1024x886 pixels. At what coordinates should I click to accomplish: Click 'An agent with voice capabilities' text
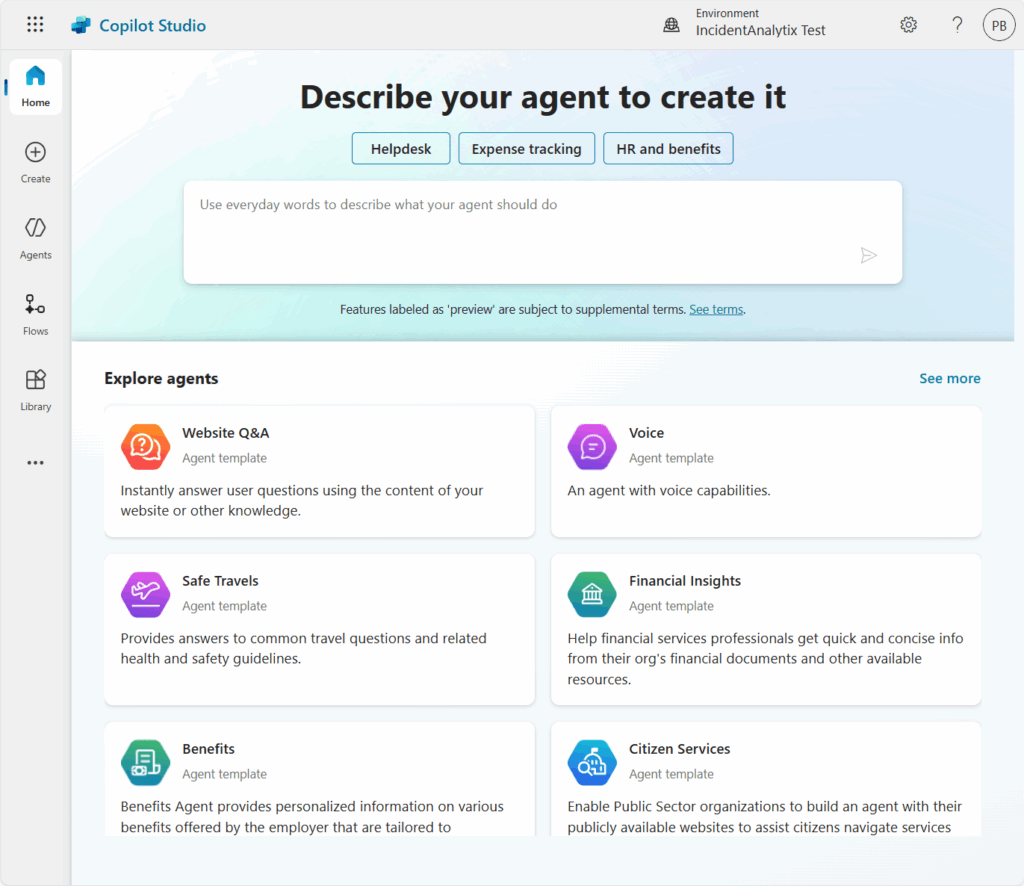click(669, 491)
